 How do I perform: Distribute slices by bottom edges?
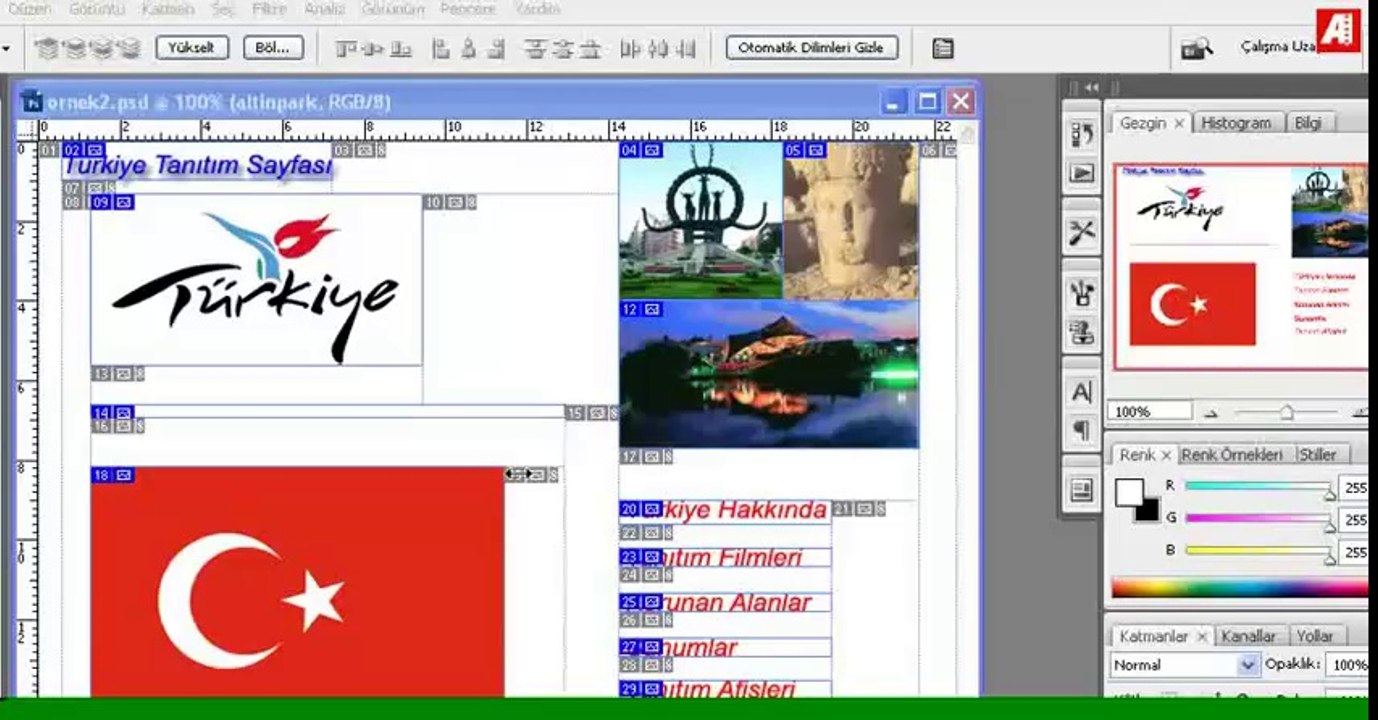(591, 48)
